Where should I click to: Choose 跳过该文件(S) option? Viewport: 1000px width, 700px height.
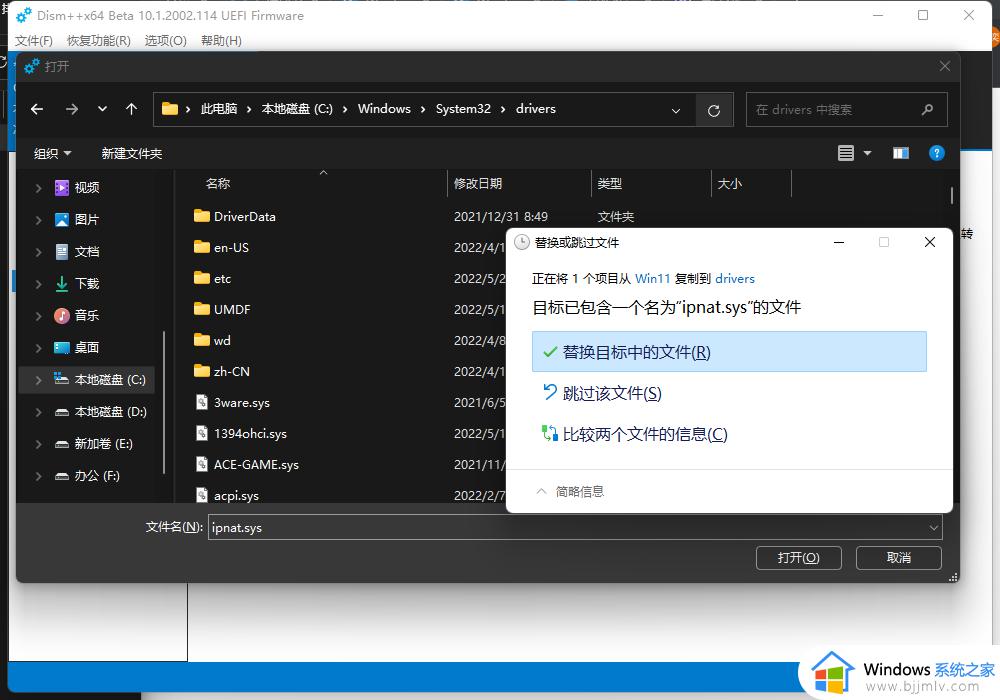[x=612, y=393]
